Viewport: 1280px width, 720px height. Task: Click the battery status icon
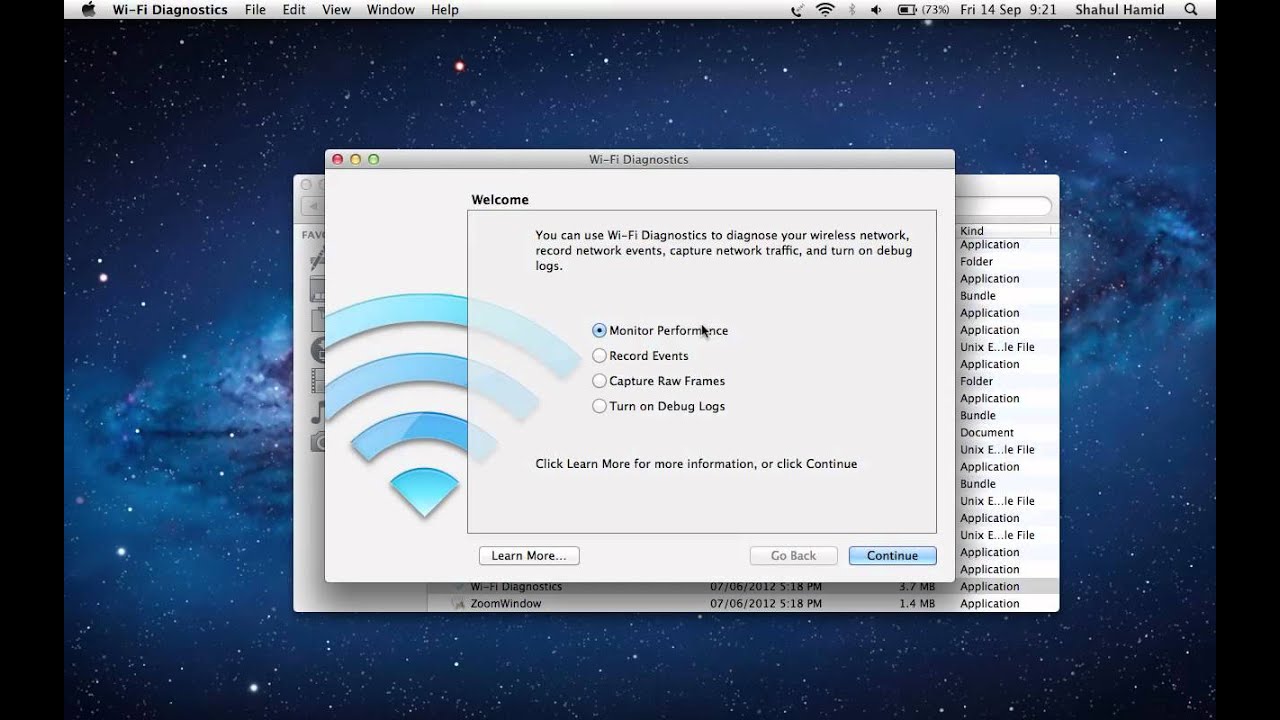click(x=907, y=10)
